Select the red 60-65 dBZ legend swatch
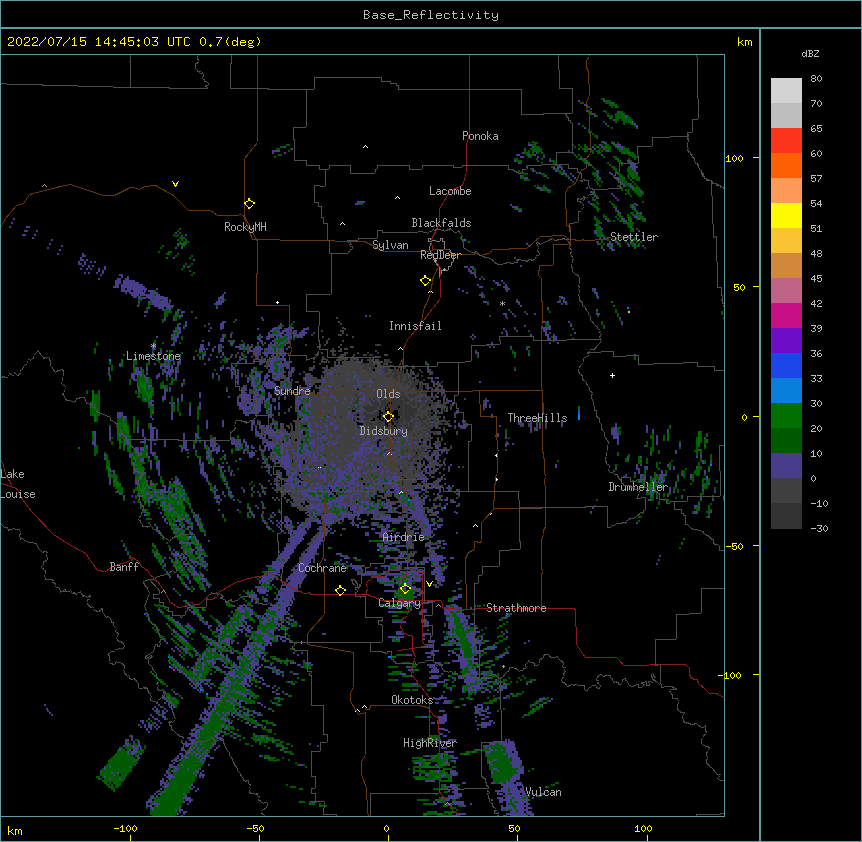The image size is (862, 842). 786,141
